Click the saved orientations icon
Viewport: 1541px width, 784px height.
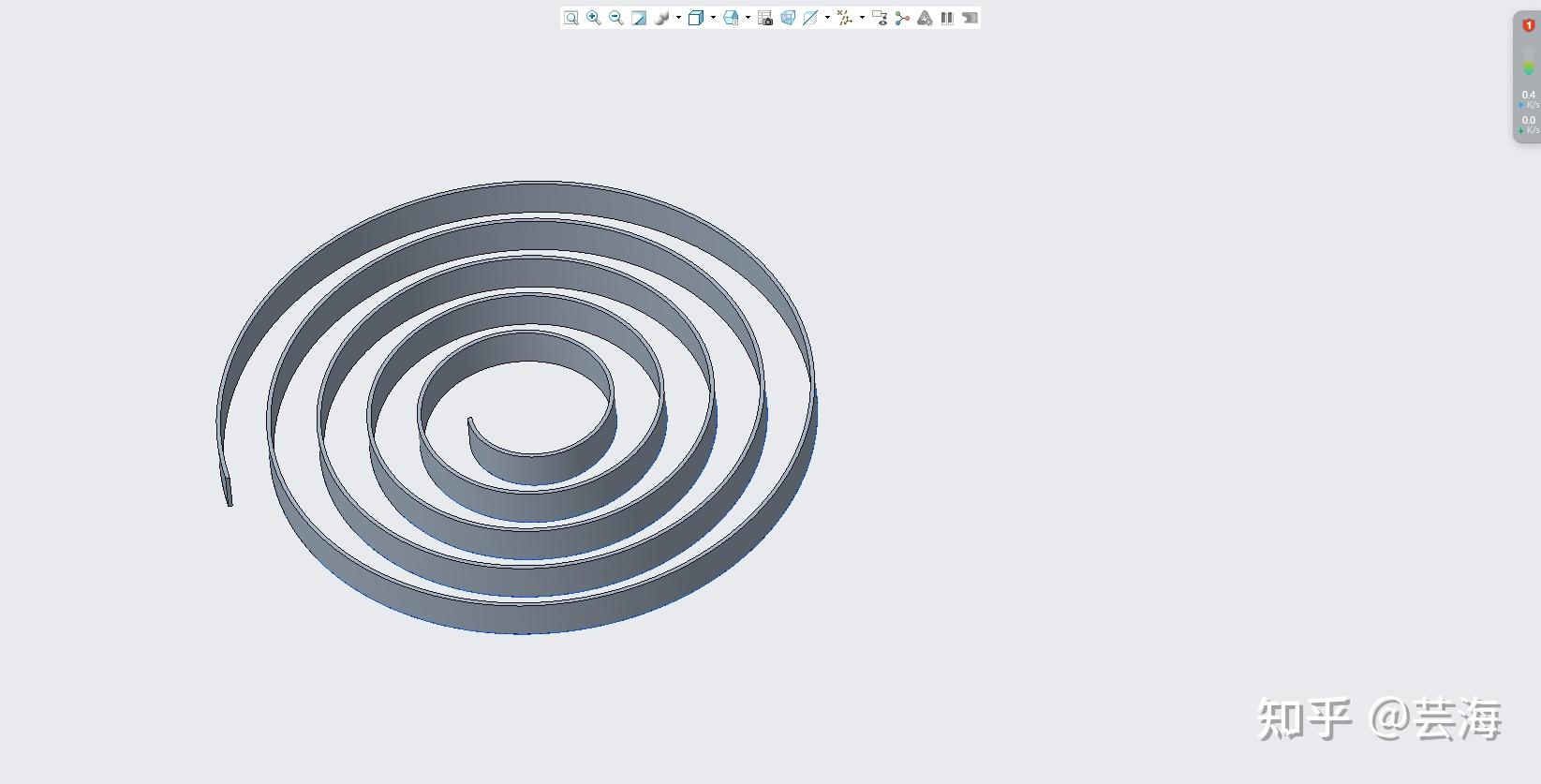731,18
